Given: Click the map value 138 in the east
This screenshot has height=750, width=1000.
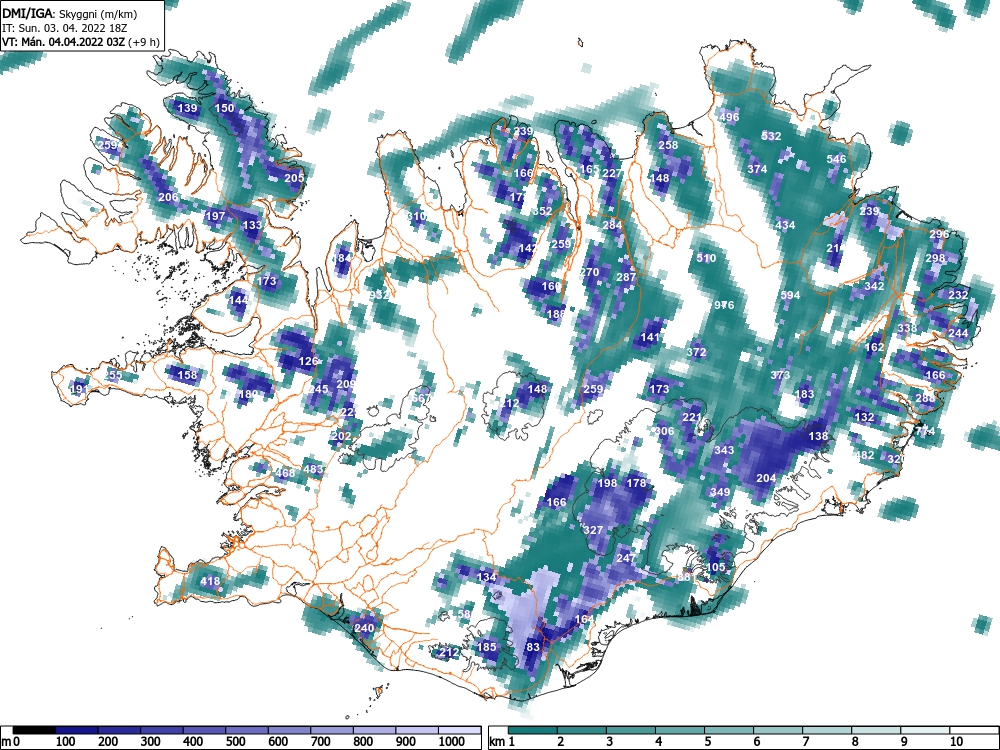Looking at the screenshot, I should tap(818, 436).
